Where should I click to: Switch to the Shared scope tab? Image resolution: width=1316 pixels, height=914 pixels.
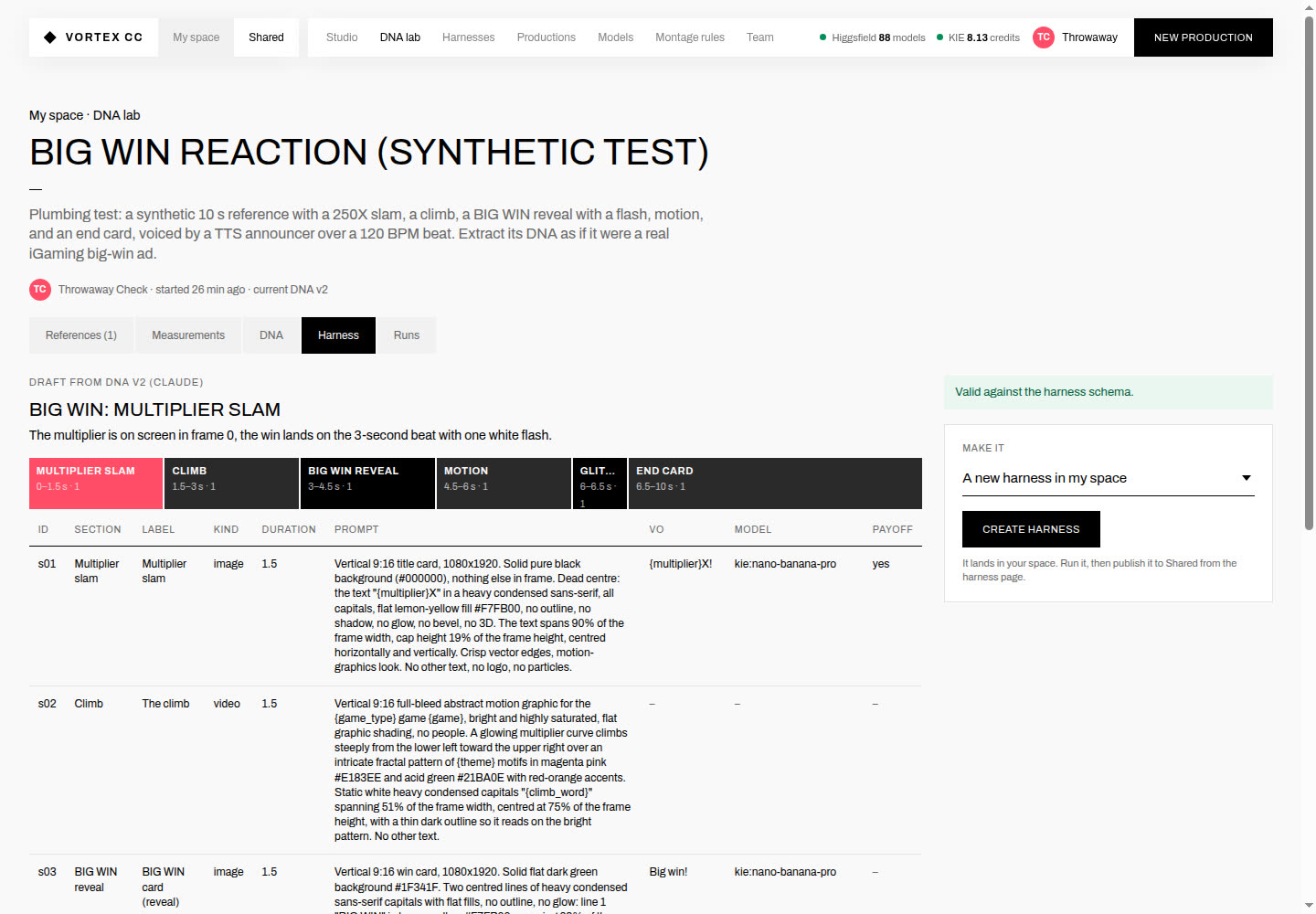266,37
